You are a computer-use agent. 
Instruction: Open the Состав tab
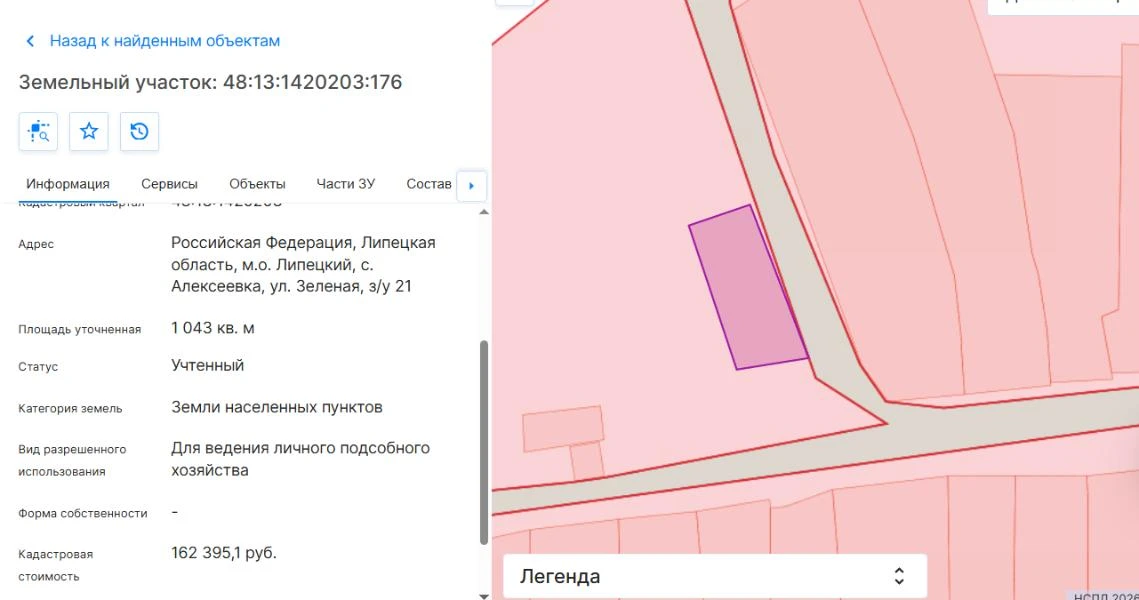pos(429,185)
